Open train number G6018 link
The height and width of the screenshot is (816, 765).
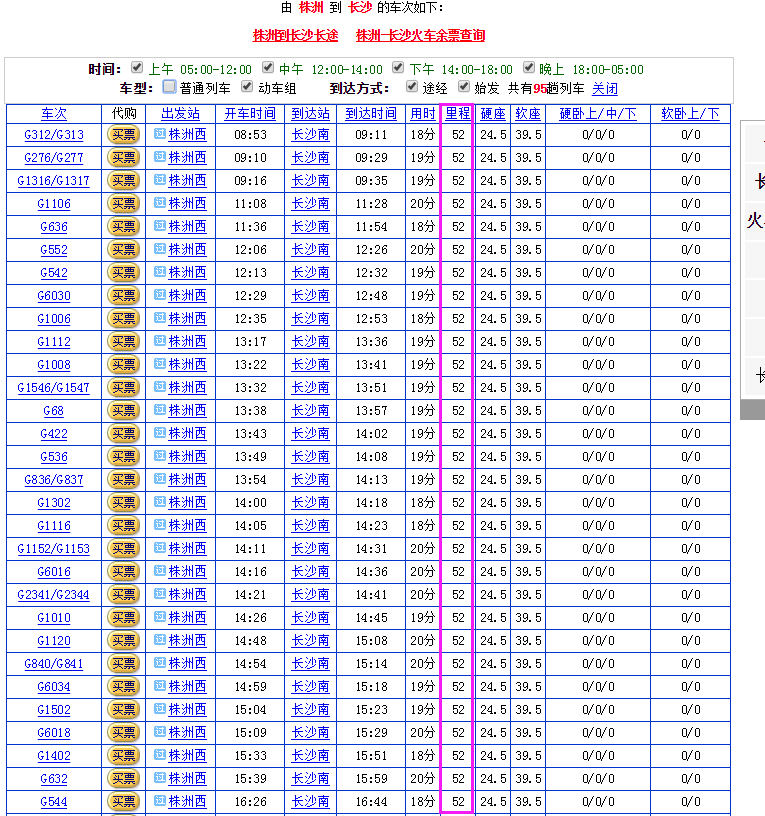pyautogui.click(x=54, y=733)
